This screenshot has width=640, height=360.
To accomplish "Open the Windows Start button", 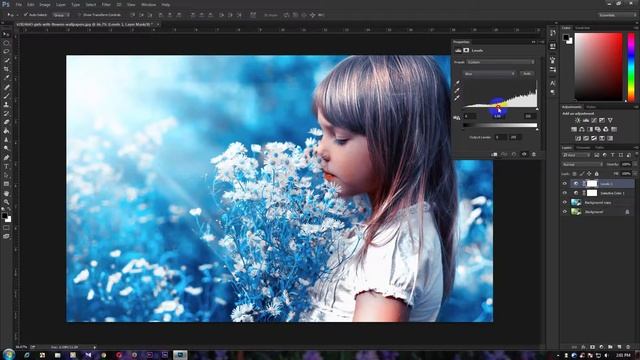I will pyautogui.click(x=9, y=354).
